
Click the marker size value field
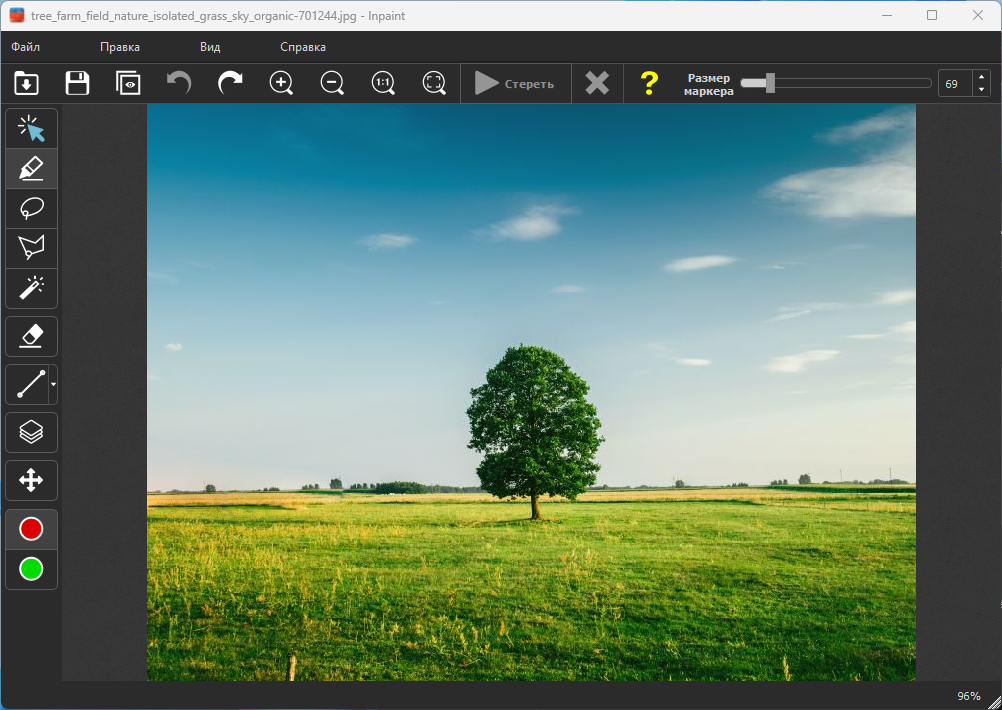click(x=954, y=84)
